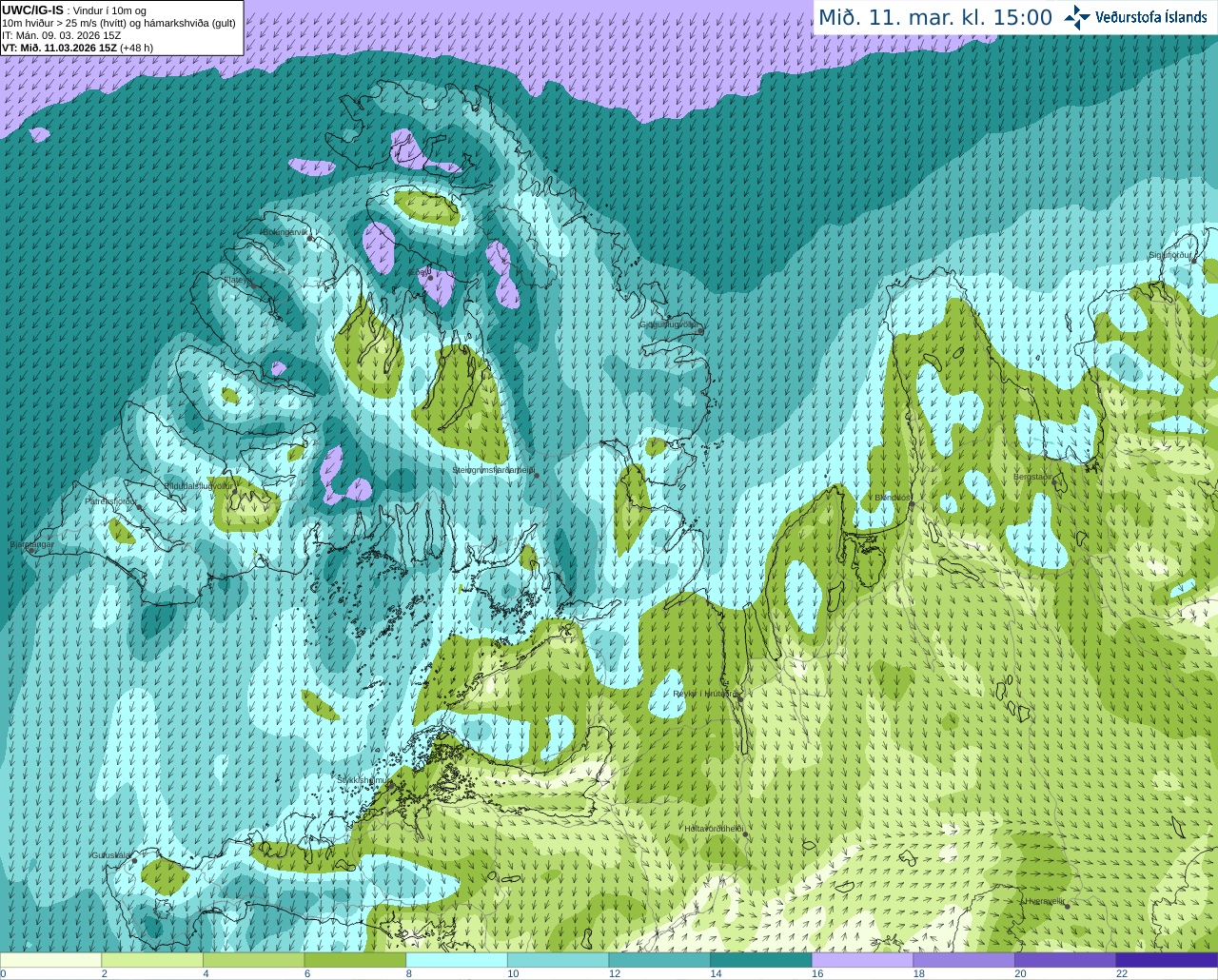Click the Patreksfjörður station label
Viewport: 1218px width, 980px height.
point(111,500)
